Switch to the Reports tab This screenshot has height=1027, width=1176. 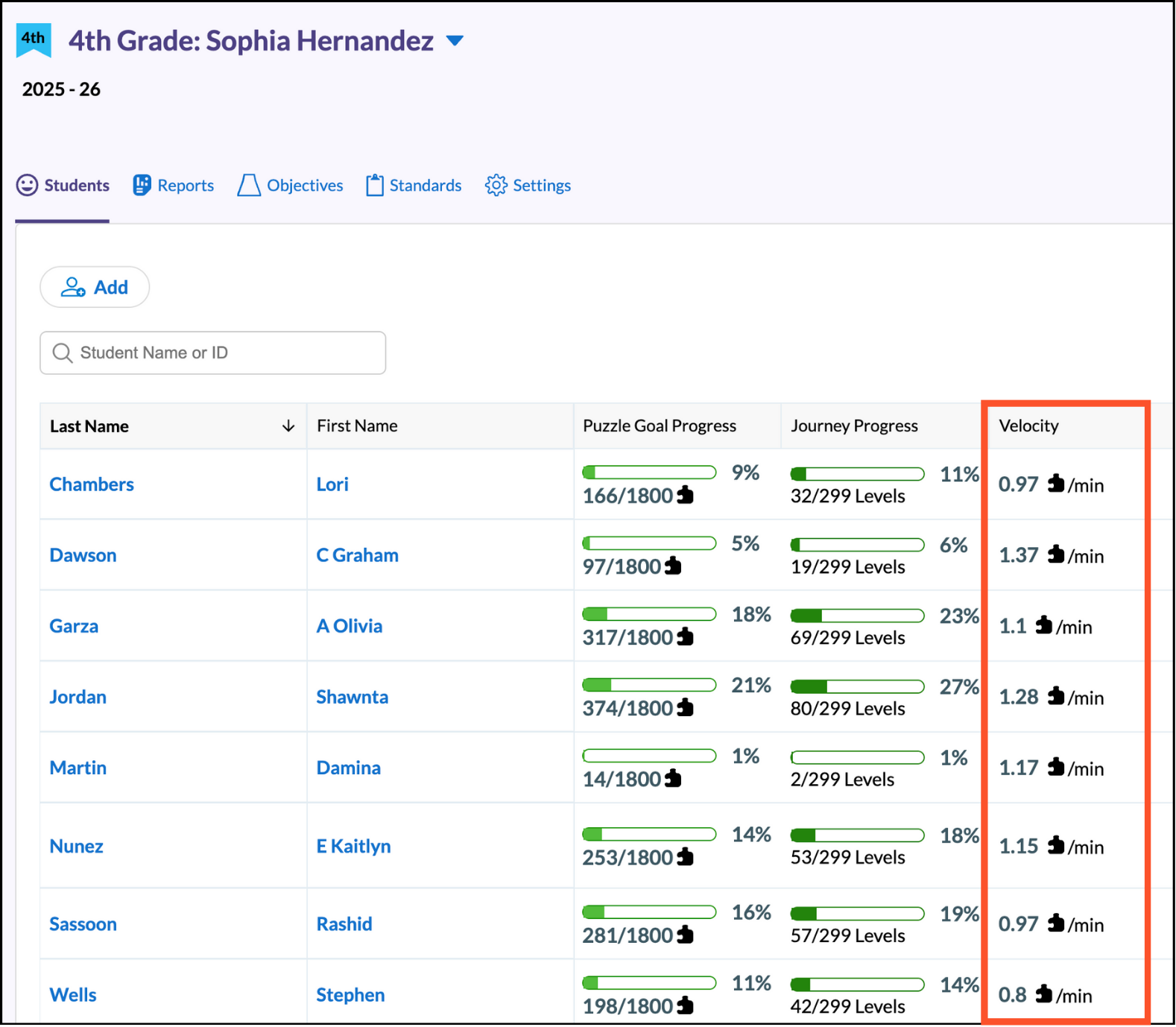(185, 186)
